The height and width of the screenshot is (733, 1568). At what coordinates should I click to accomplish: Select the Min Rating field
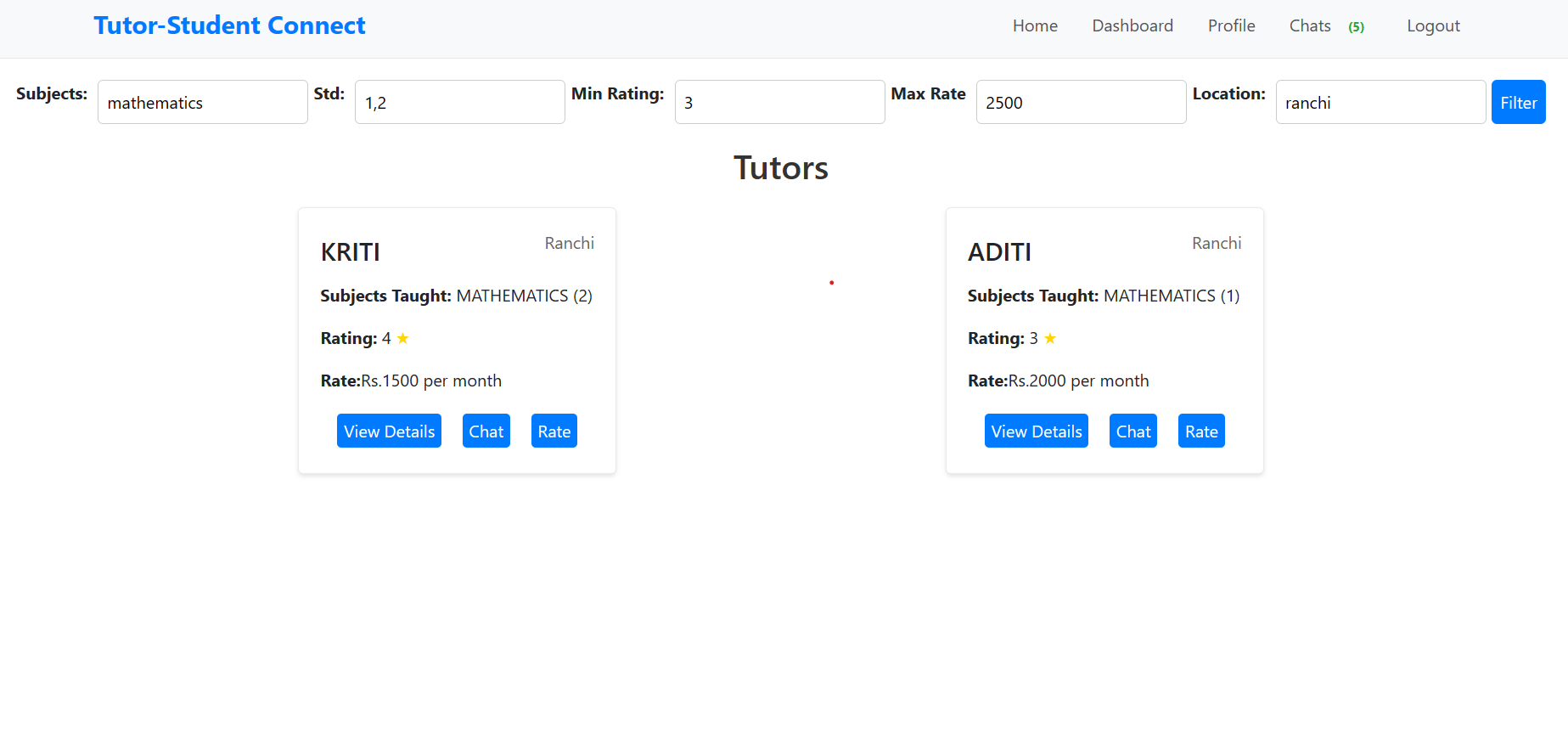tap(779, 103)
